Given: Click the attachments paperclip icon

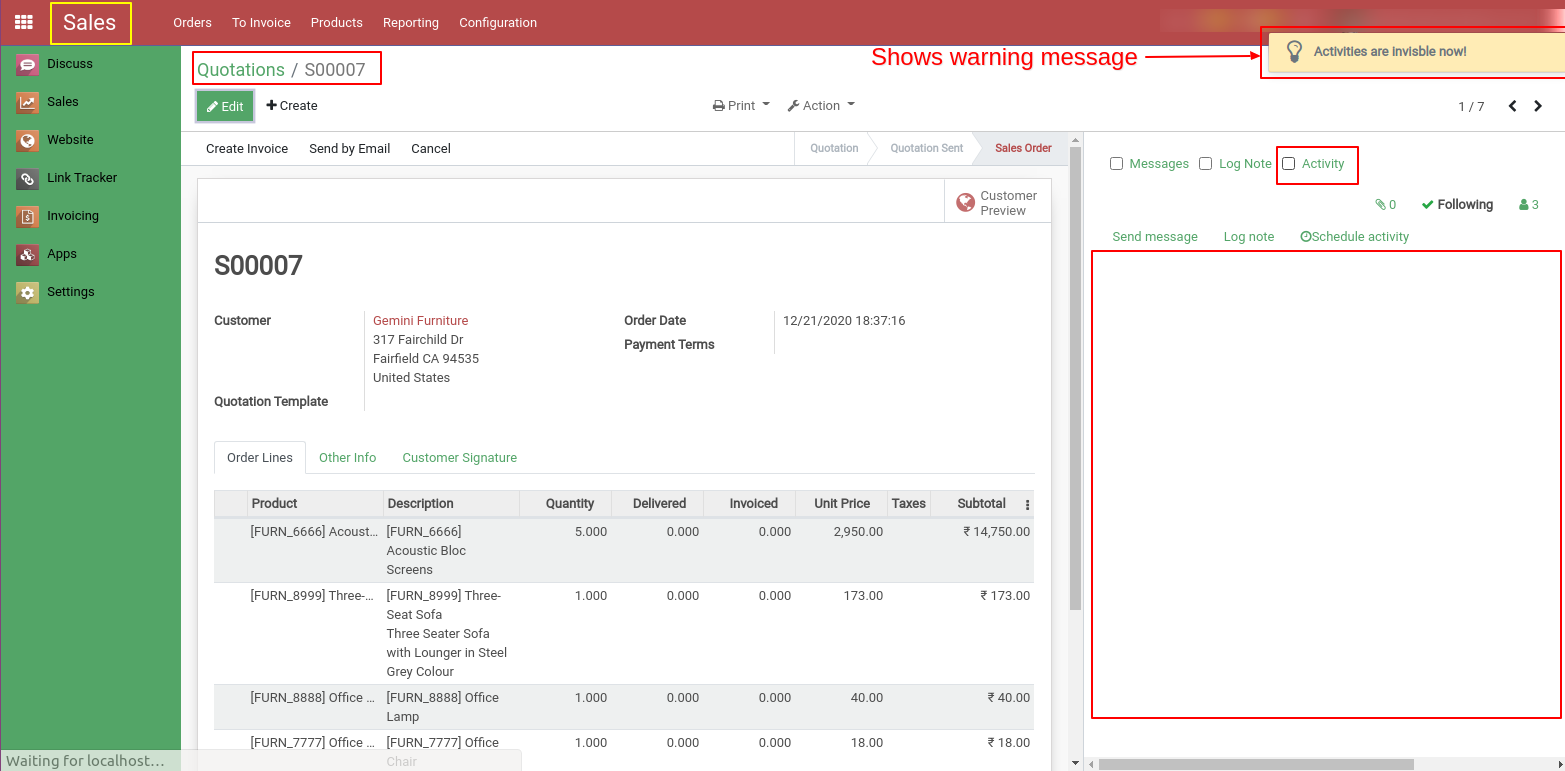Looking at the screenshot, I should (1381, 204).
